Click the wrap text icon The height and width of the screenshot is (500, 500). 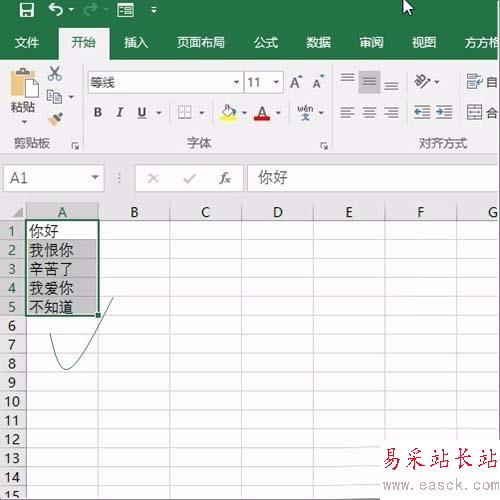tap(475, 81)
